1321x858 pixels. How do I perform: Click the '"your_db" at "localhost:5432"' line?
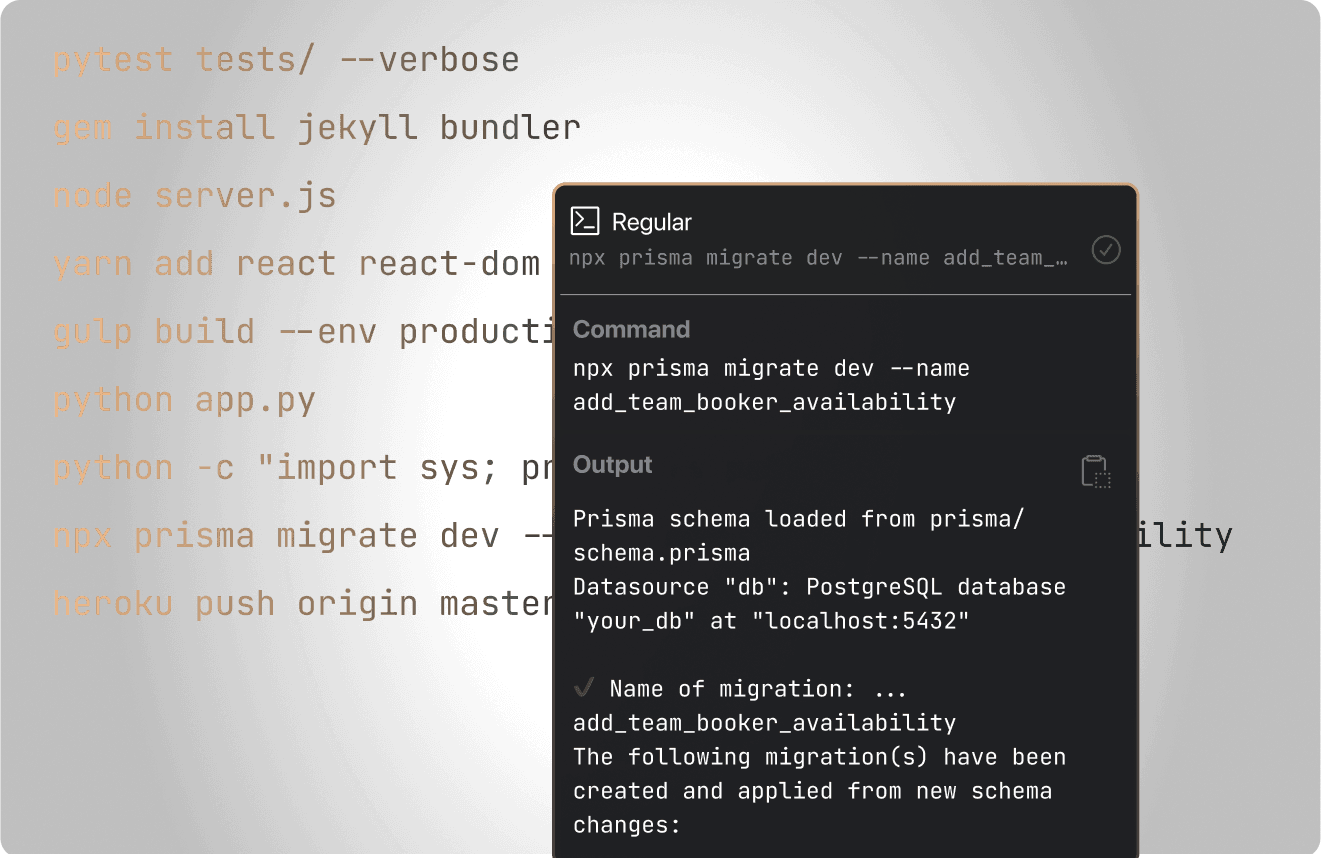(x=771, y=621)
